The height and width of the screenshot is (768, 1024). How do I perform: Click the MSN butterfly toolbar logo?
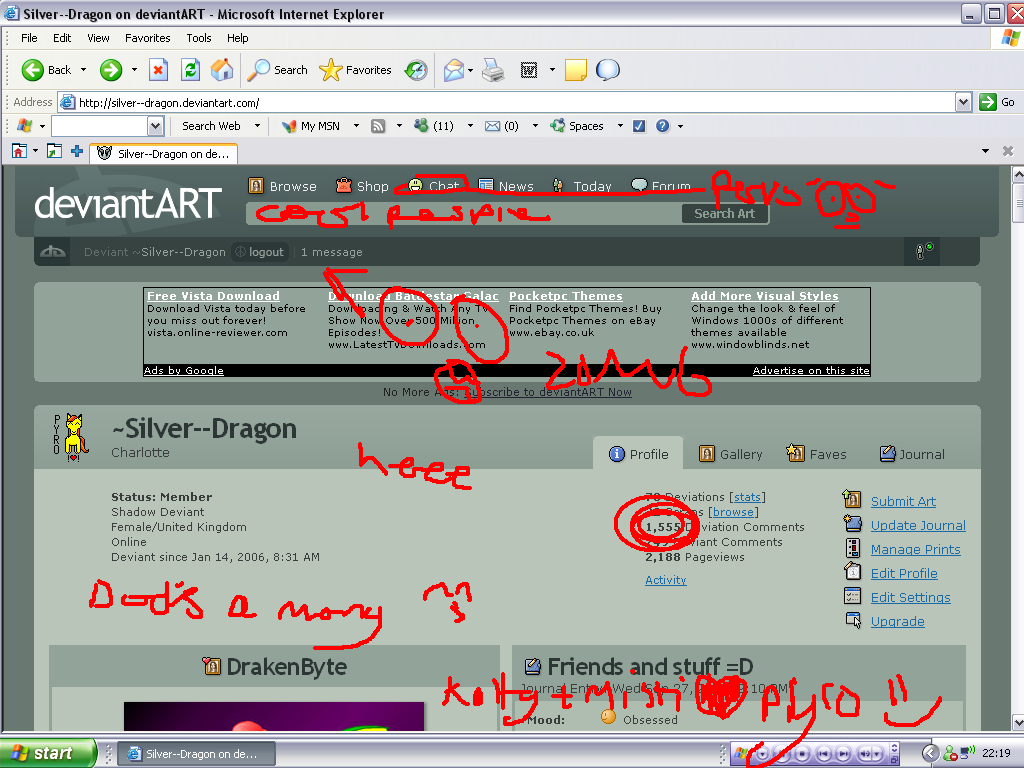pyautogui.click(x=24, y=125)
